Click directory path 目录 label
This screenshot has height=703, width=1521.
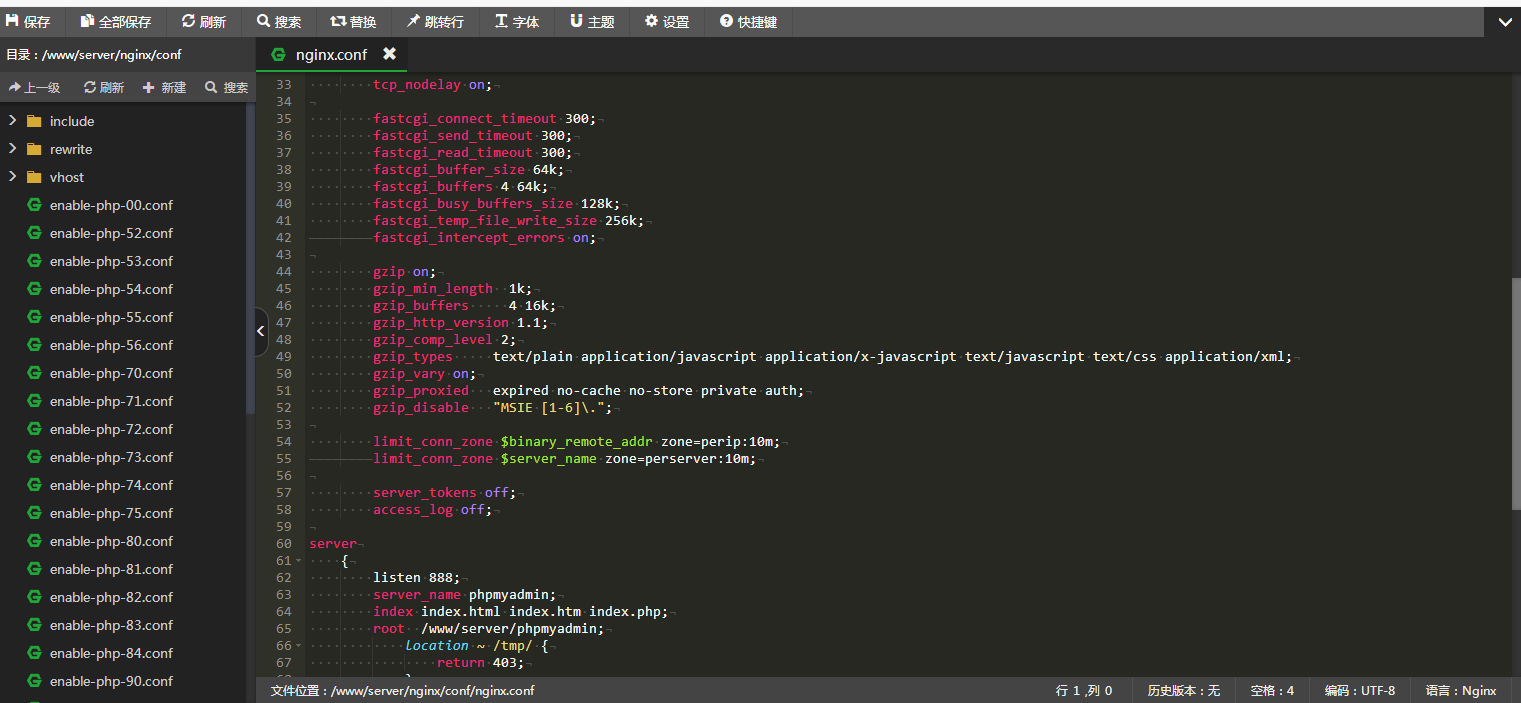point(94,55)
